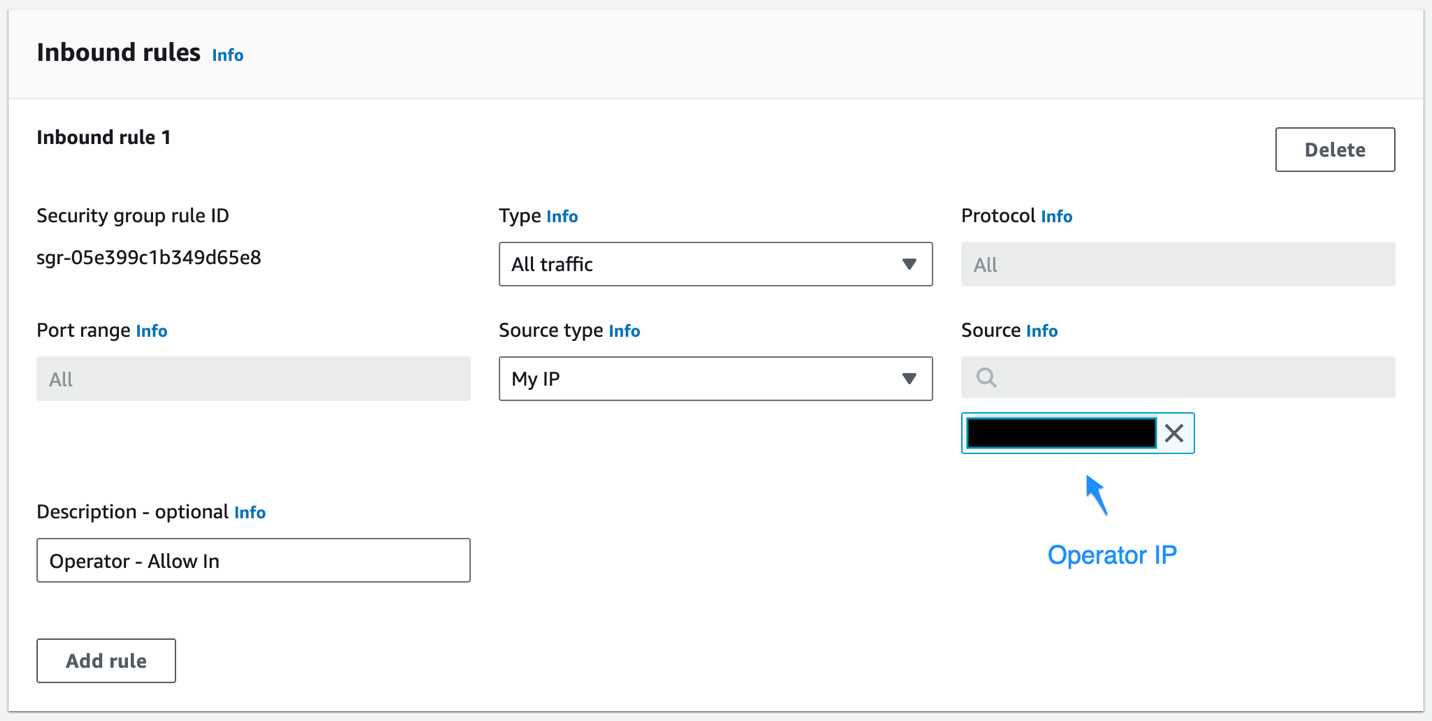Click the blue Operator IP annotation label
This screenshot has width=1432, height=721.
pos(1111,555)
